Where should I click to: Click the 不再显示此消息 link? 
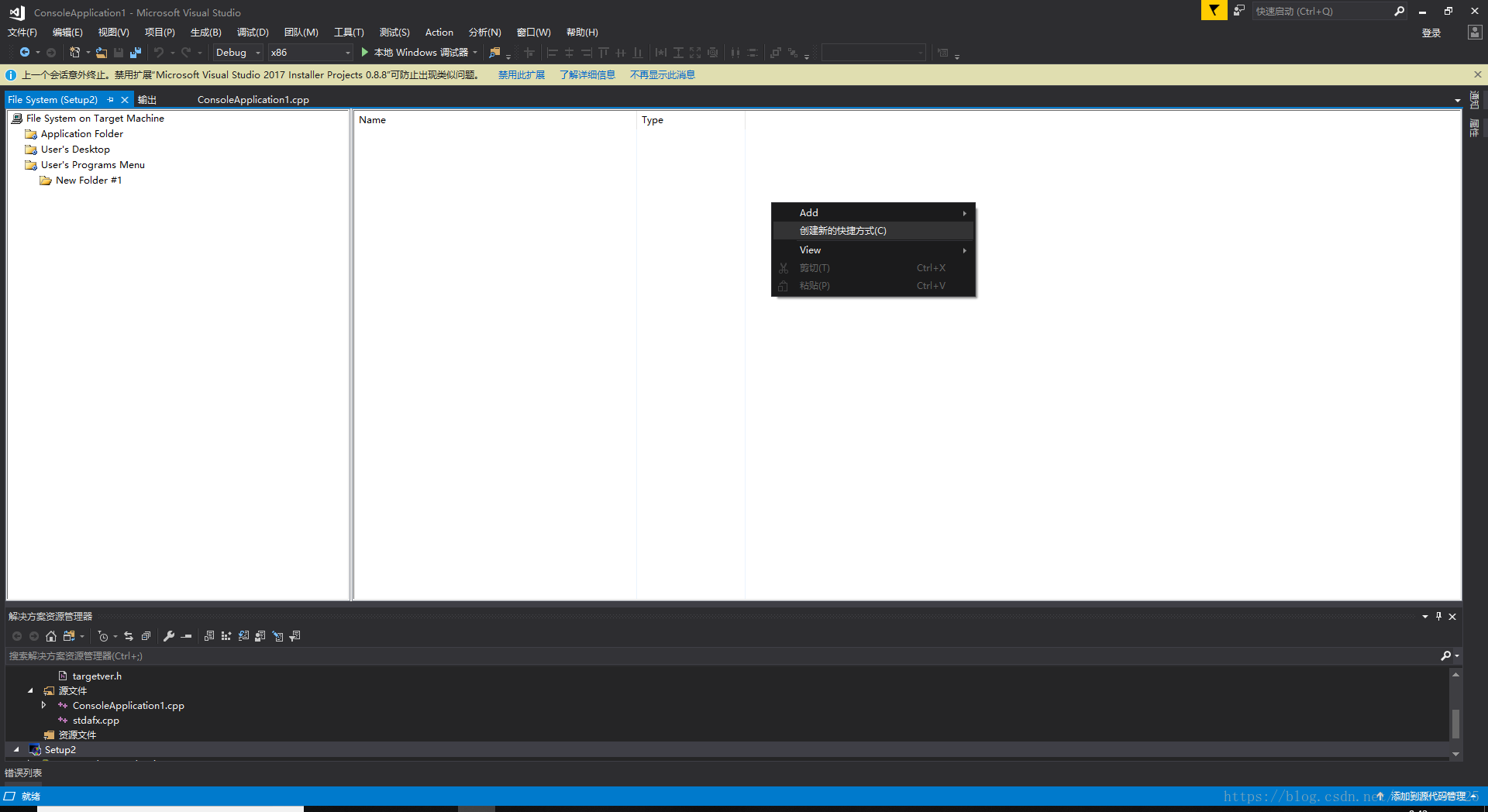663,75
